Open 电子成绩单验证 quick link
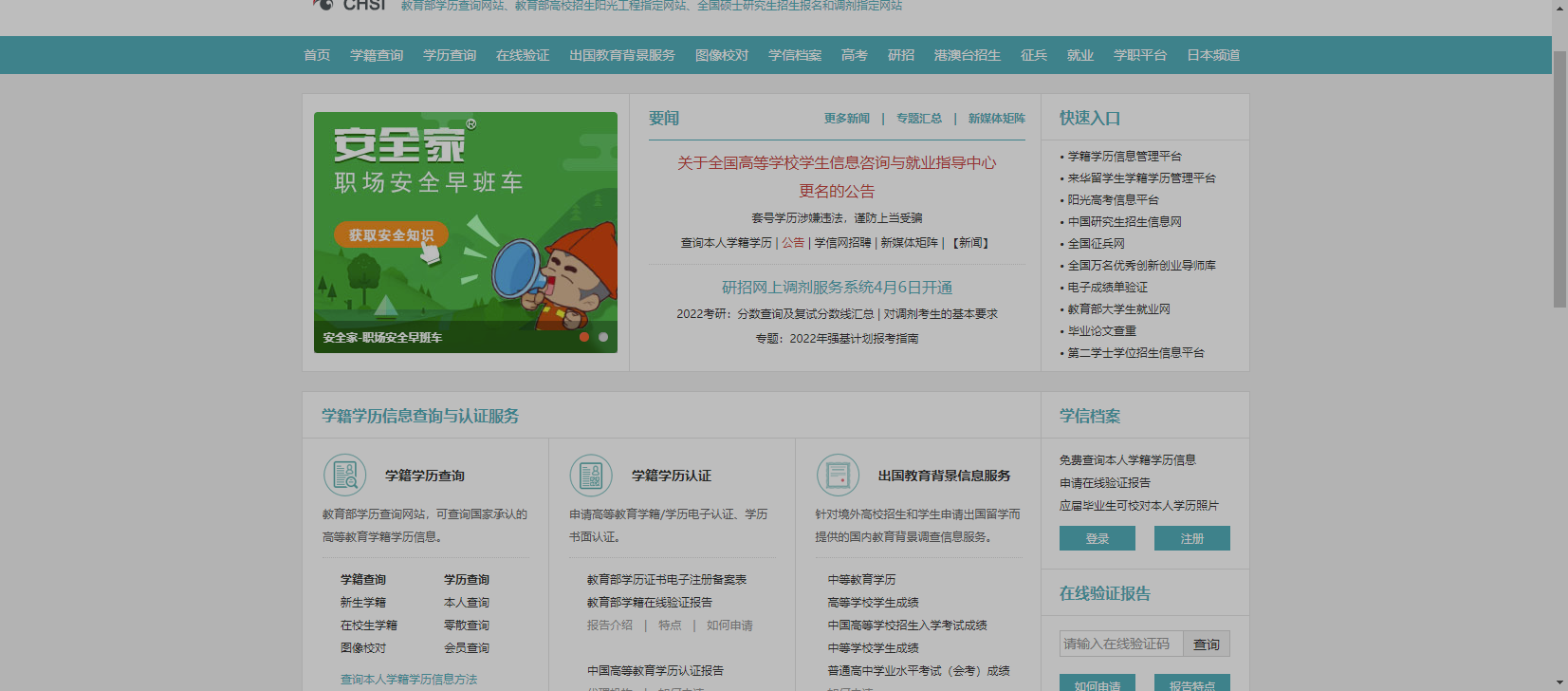 tap(1108, 288)
